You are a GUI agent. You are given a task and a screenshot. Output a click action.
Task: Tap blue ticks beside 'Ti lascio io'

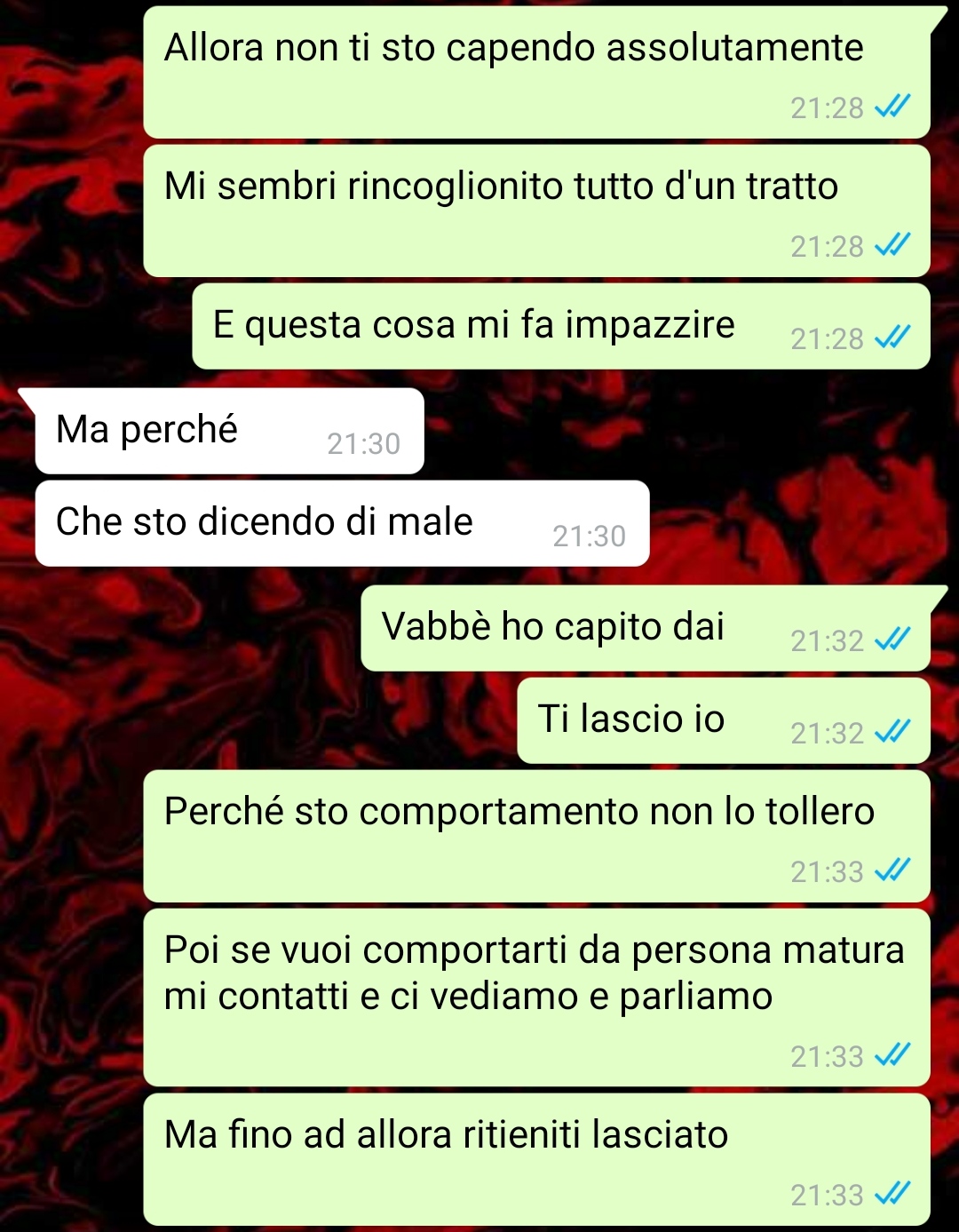point(892,733)
